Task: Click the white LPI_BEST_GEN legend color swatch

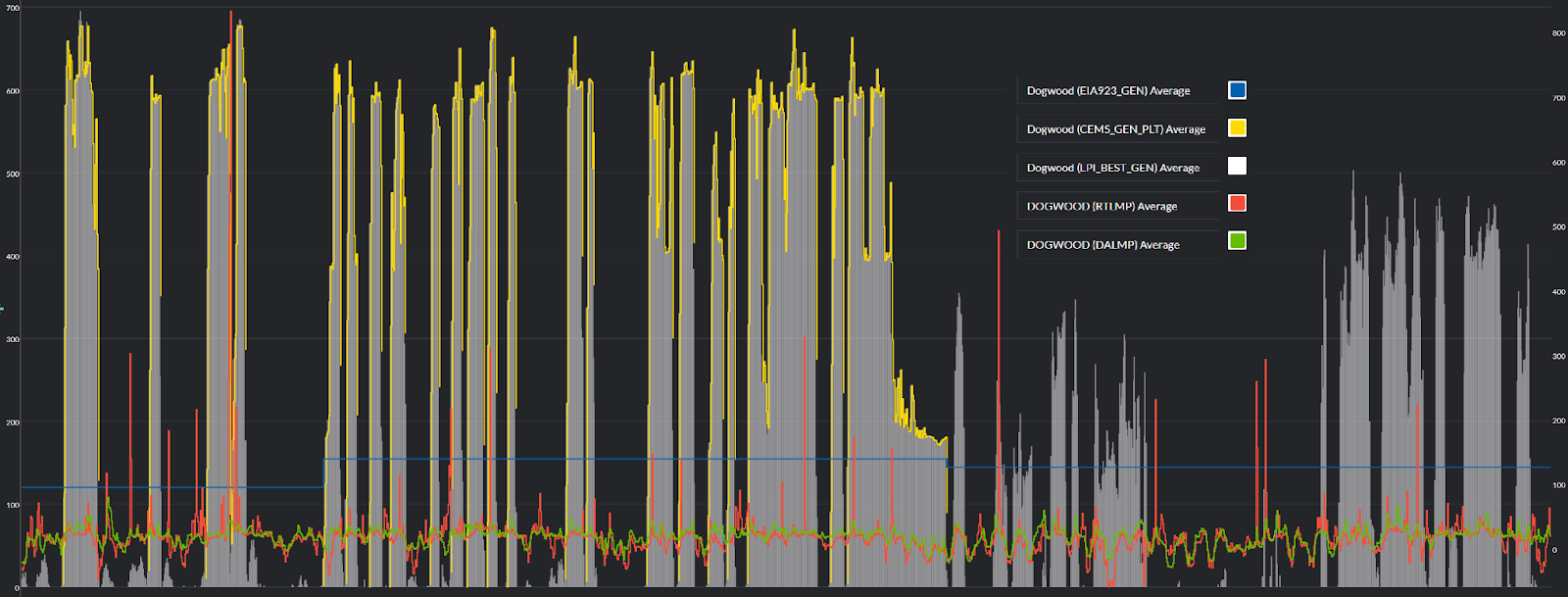Action: point(1237,167)
